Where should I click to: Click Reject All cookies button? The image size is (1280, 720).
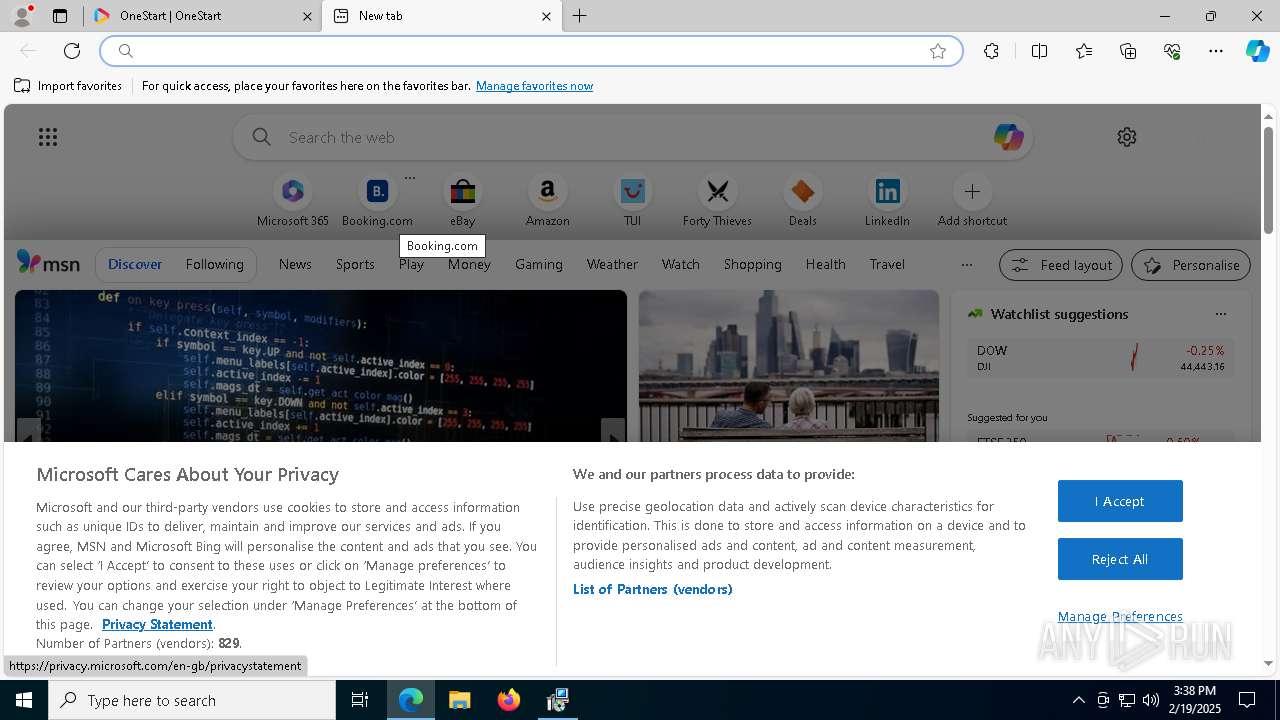[1120, 559]
